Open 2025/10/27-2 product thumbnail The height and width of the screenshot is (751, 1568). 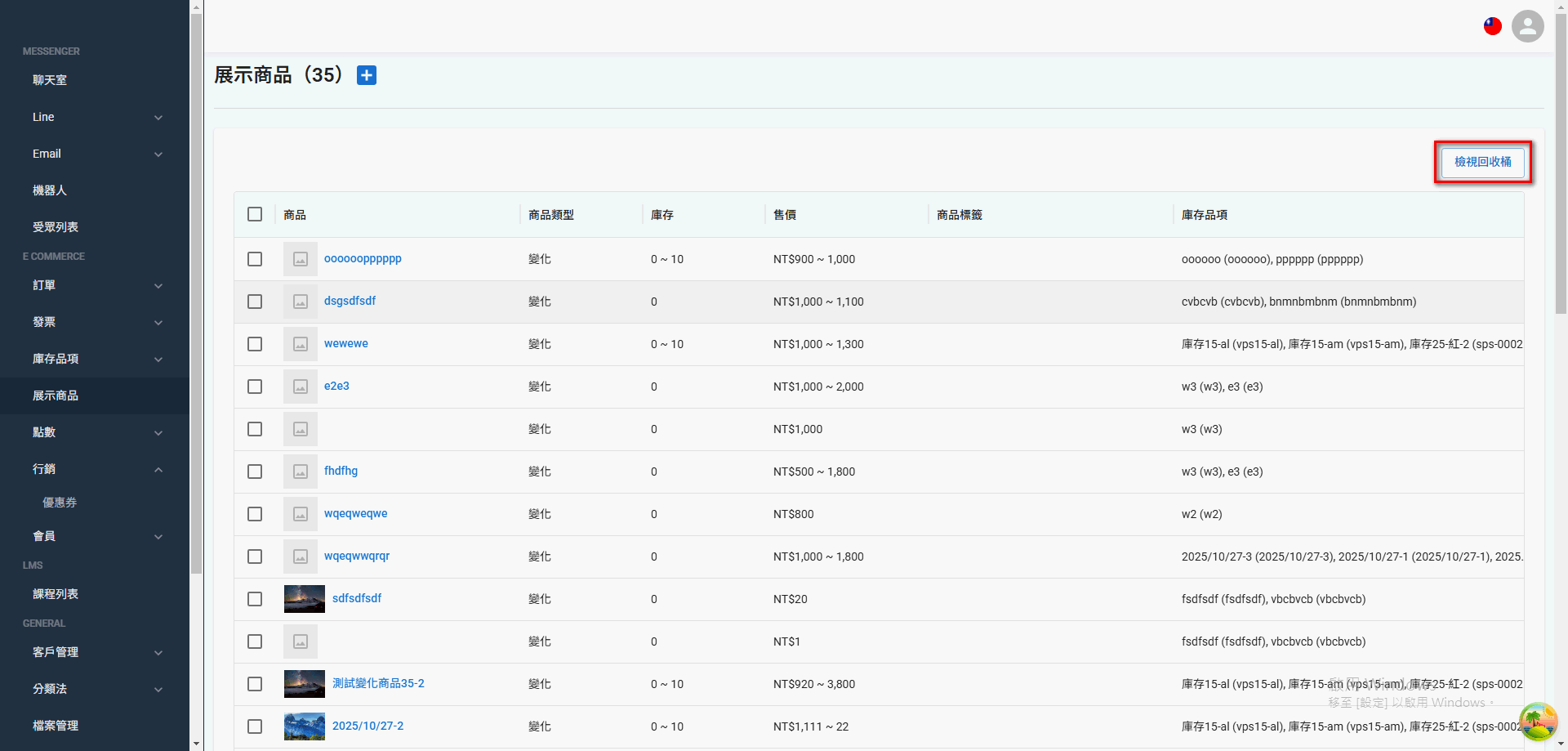[305, 726]
